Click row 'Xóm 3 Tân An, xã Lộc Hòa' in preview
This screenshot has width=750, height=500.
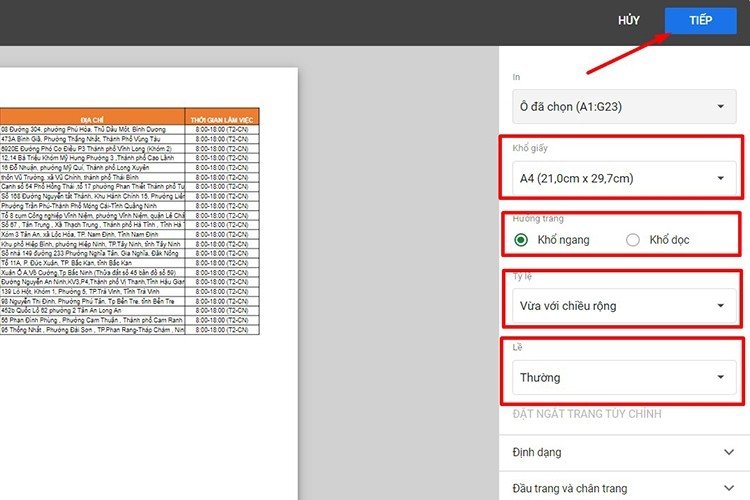point(92,234)
